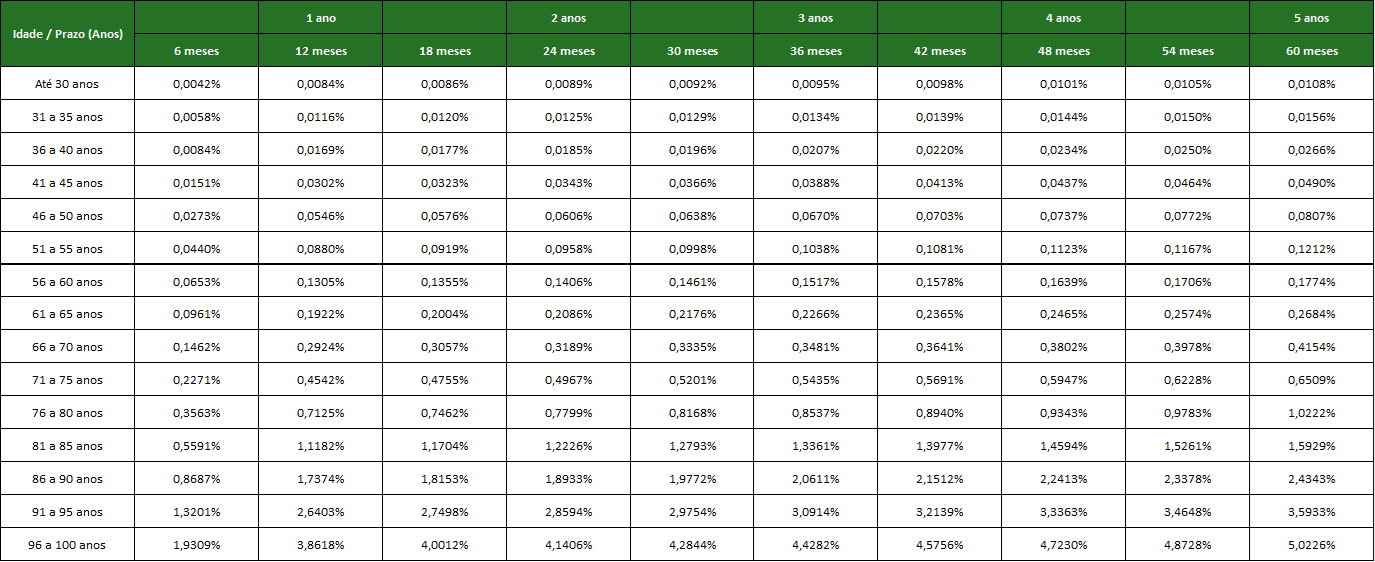The height and width of the screenshot is (562, 1375).
Task: Select the "54 meses" column header
Action: pyautogui.click(x=1188, y=51)
